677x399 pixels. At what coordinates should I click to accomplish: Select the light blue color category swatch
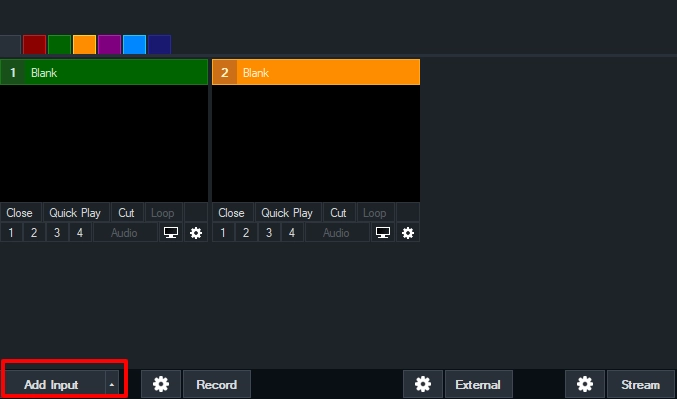[135, 45]
